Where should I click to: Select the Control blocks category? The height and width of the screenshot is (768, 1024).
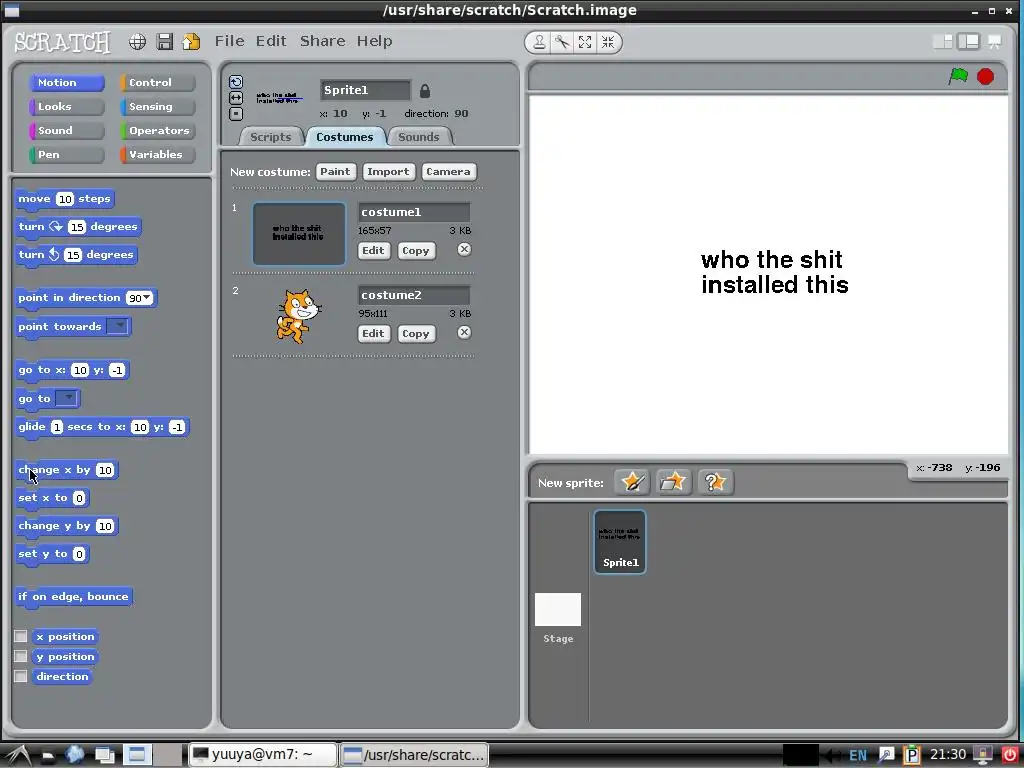[157, 82]
